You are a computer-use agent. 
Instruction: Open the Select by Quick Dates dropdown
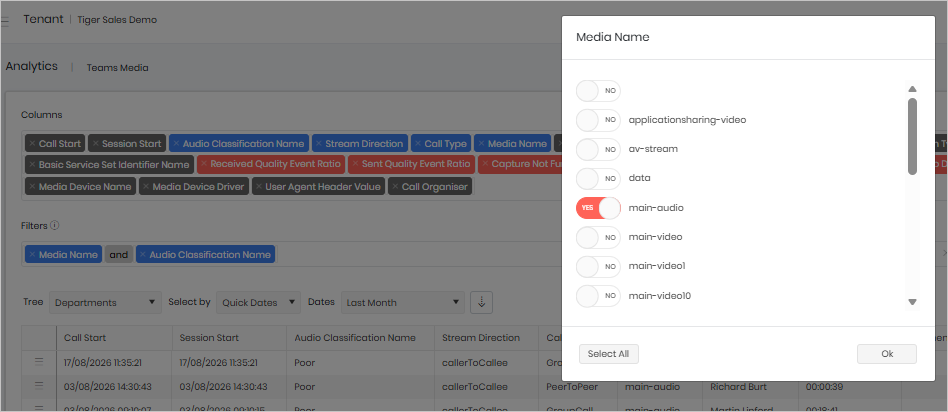pos(258,302)
